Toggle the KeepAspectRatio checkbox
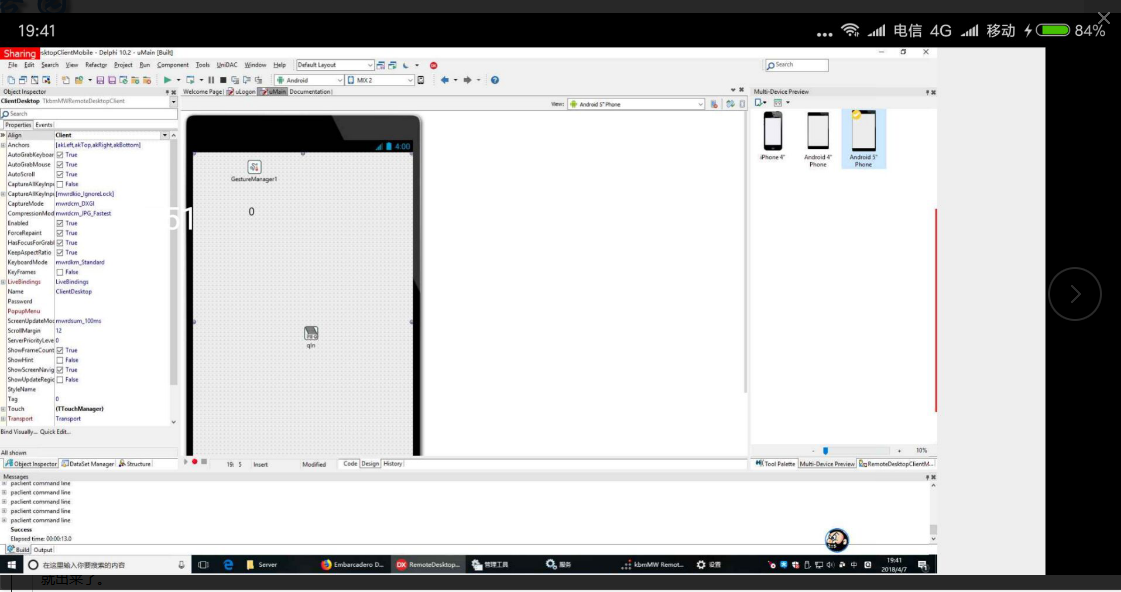1121x592 pixels. point(60,252)
